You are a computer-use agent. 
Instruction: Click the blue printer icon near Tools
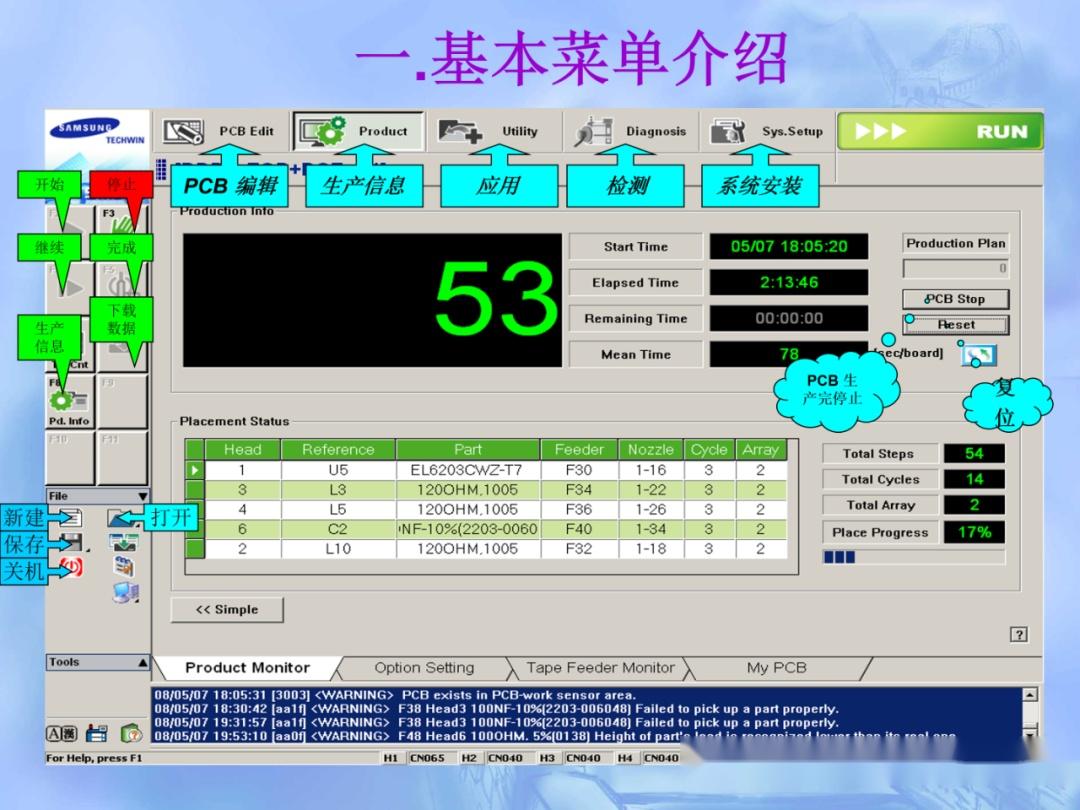96,734
